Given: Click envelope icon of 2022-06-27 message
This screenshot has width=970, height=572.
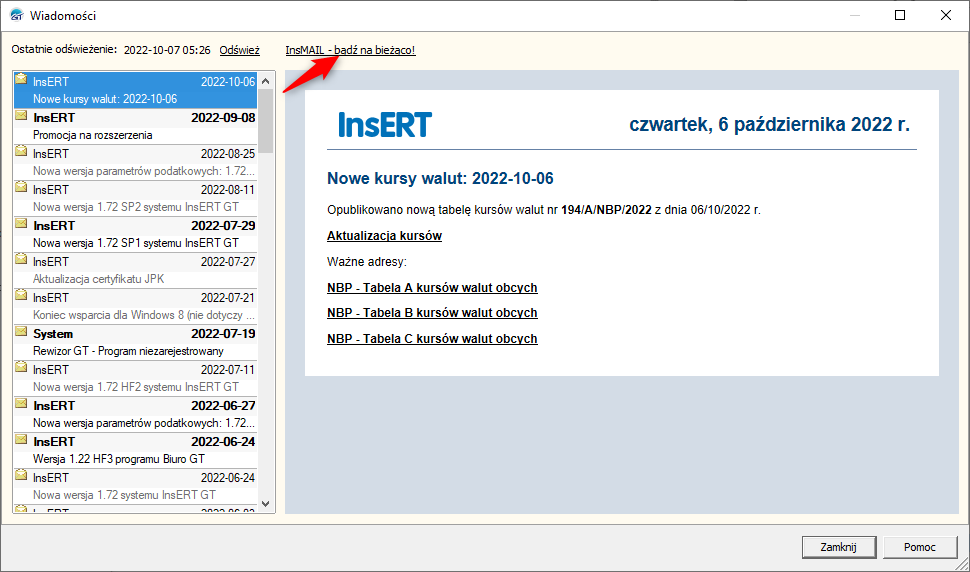Looking at the screenshot, I should point(21,403).
